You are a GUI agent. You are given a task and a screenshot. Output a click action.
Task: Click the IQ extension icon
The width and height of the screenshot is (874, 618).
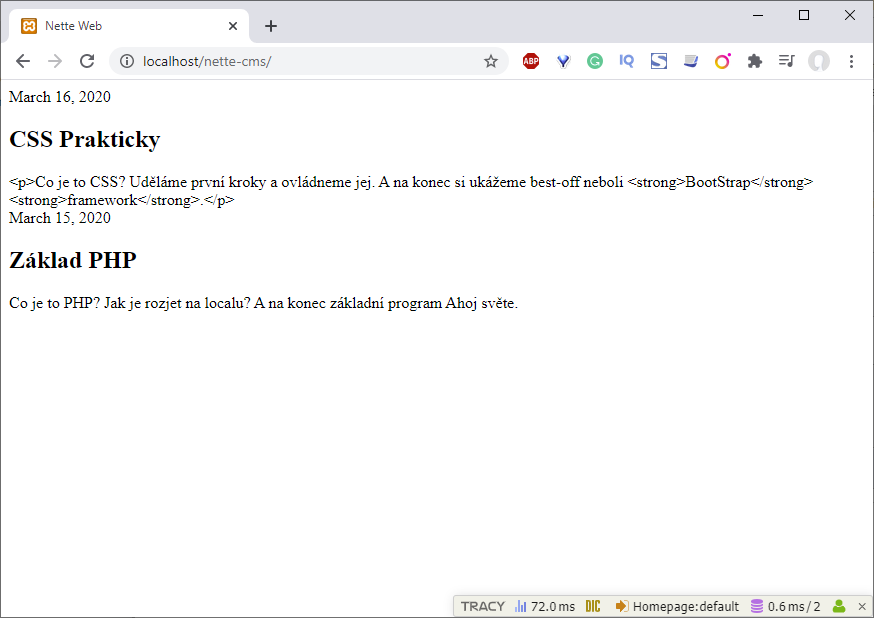627,61
